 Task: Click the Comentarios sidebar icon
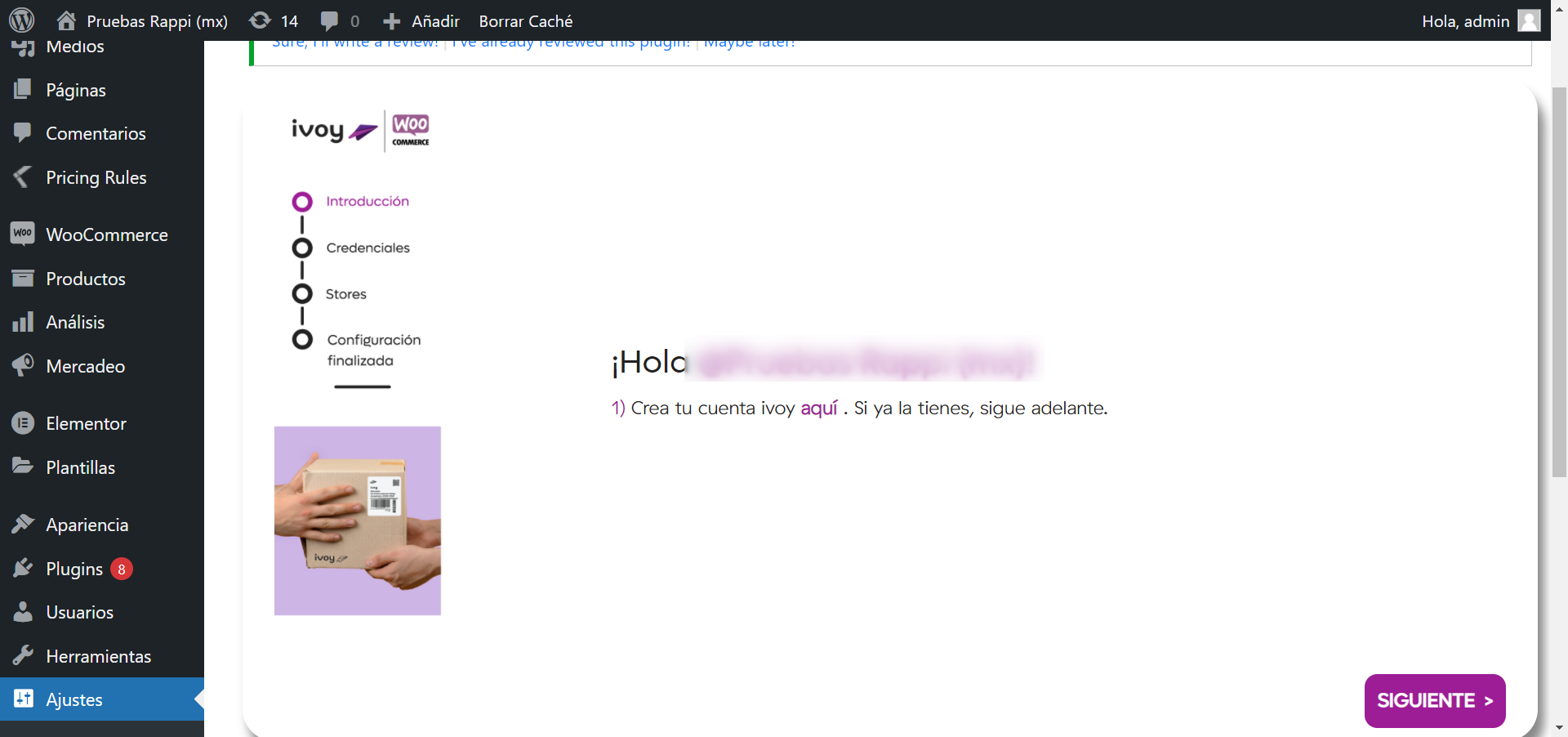[x=23, y=133]
